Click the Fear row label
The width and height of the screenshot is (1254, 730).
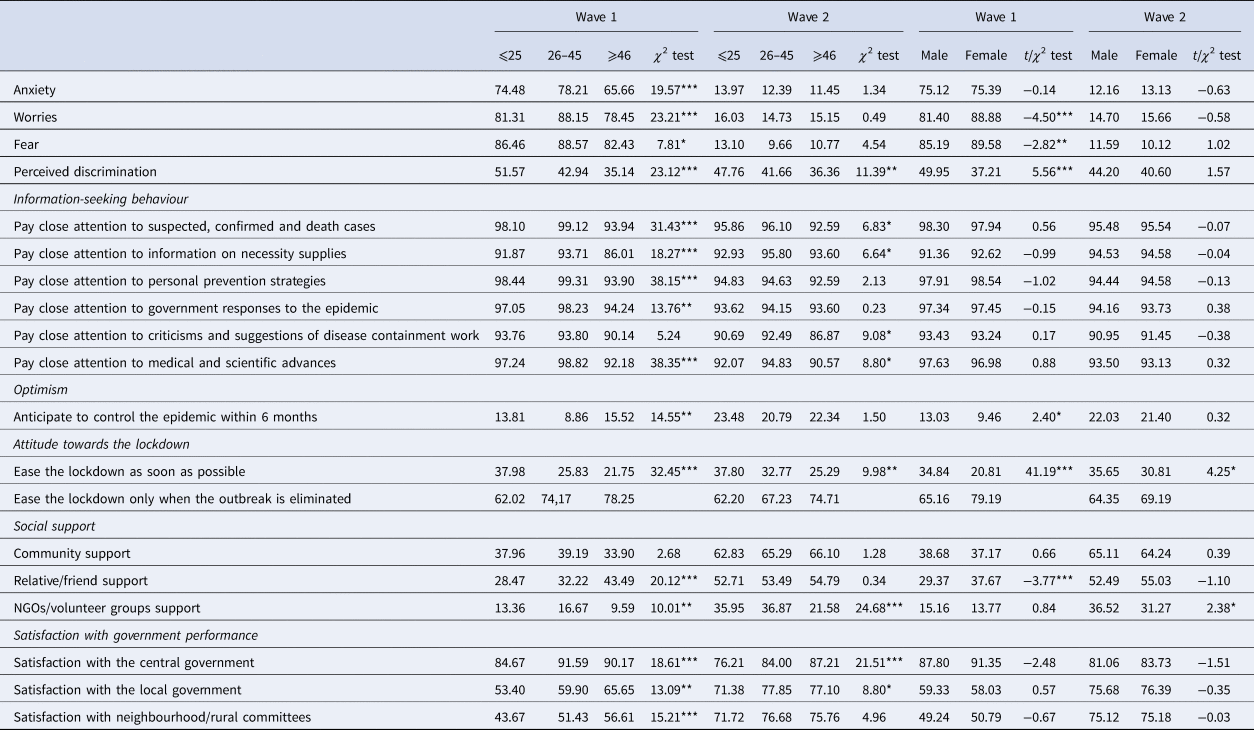(x=26, y=143)
